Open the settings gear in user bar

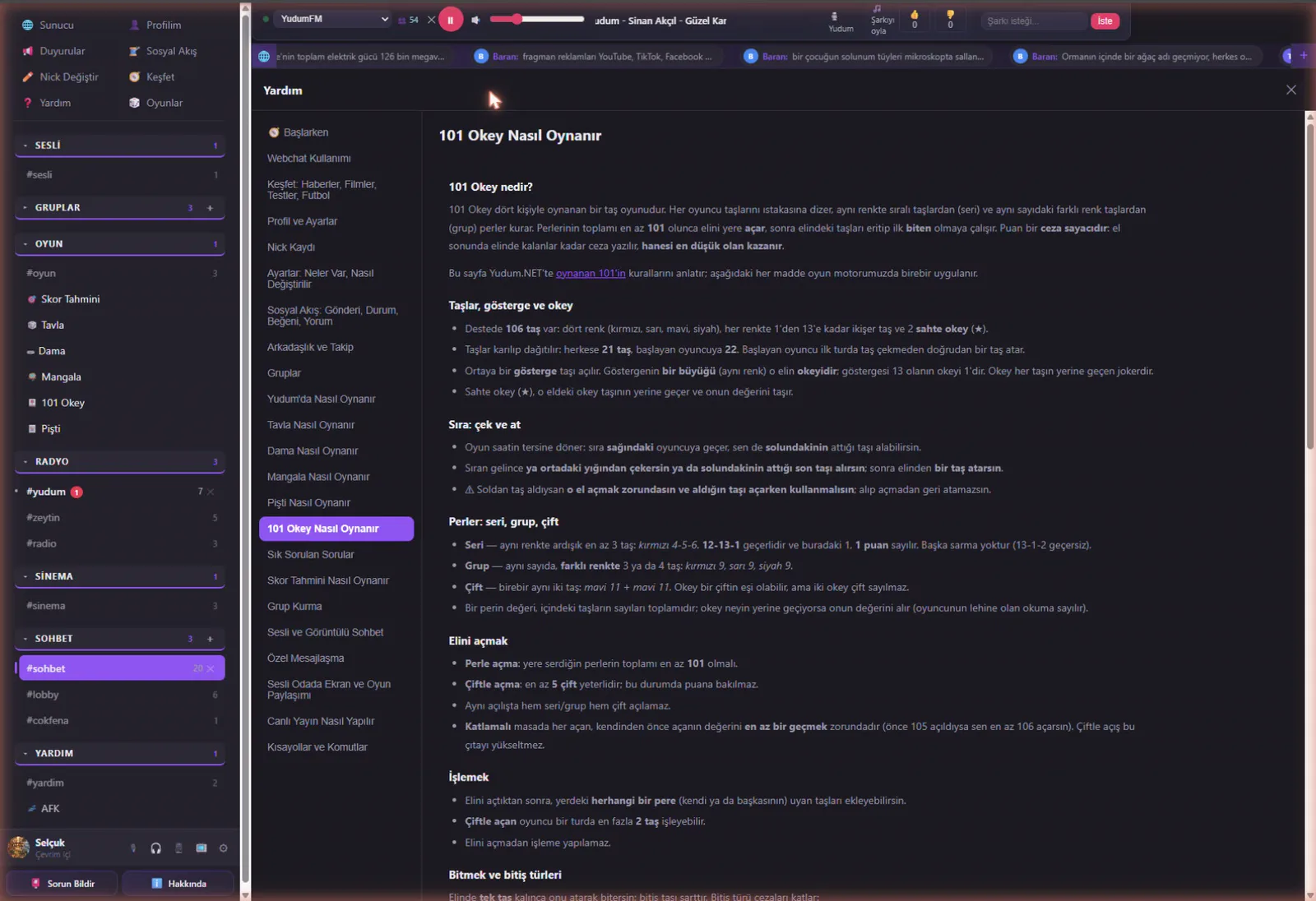tap(223, 848)
